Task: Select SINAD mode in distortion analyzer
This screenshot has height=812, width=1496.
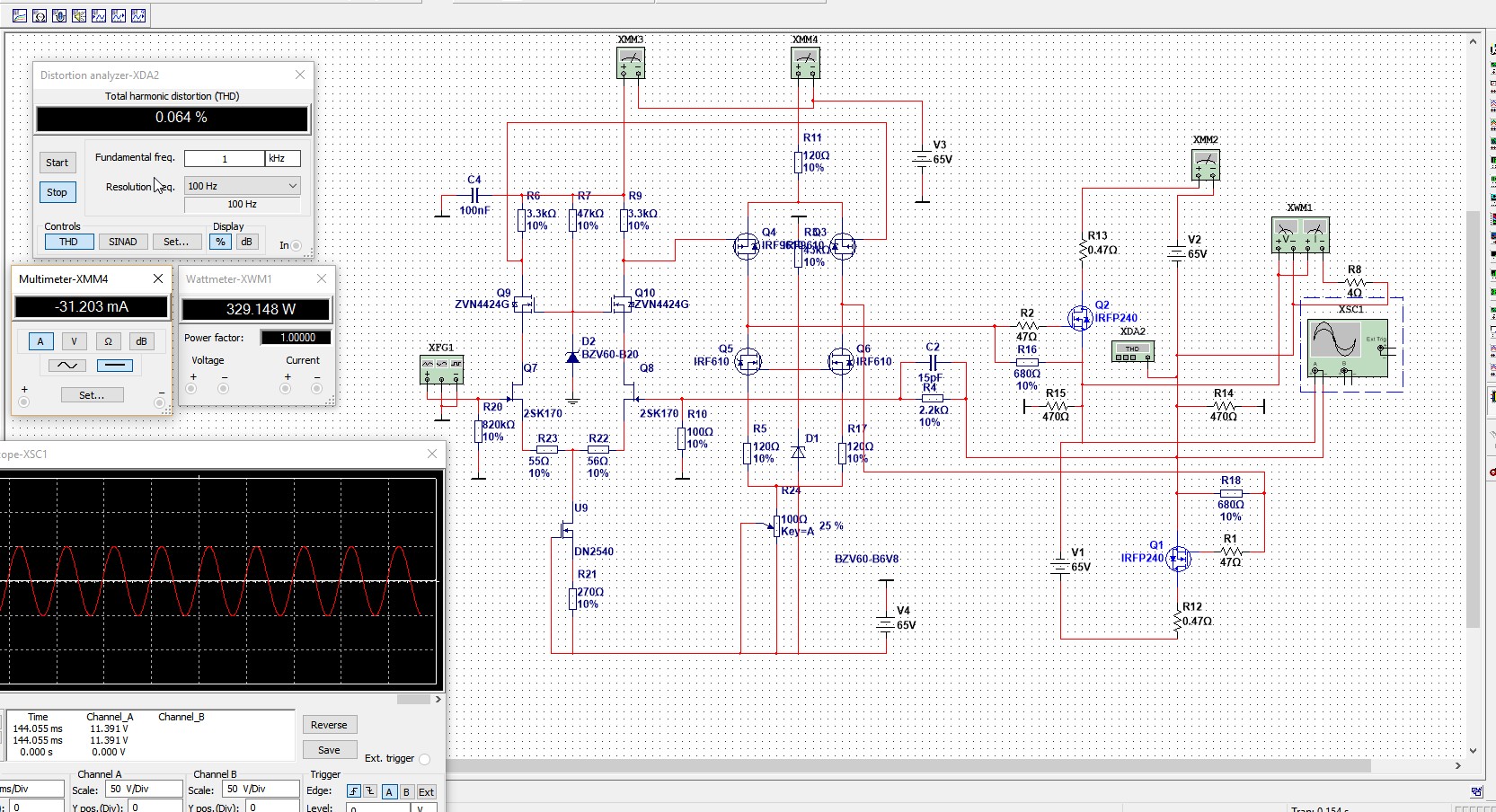Action: (123, 242)
